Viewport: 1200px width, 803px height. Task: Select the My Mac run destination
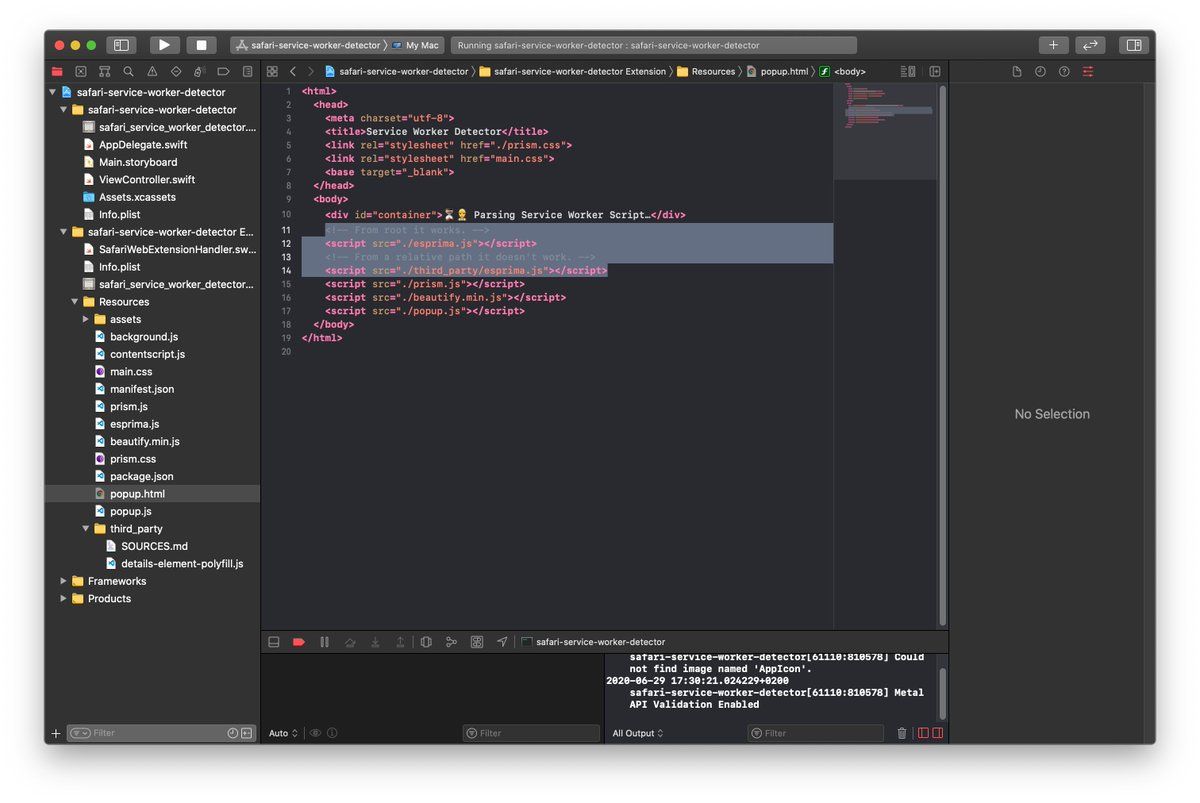point(416,45)
